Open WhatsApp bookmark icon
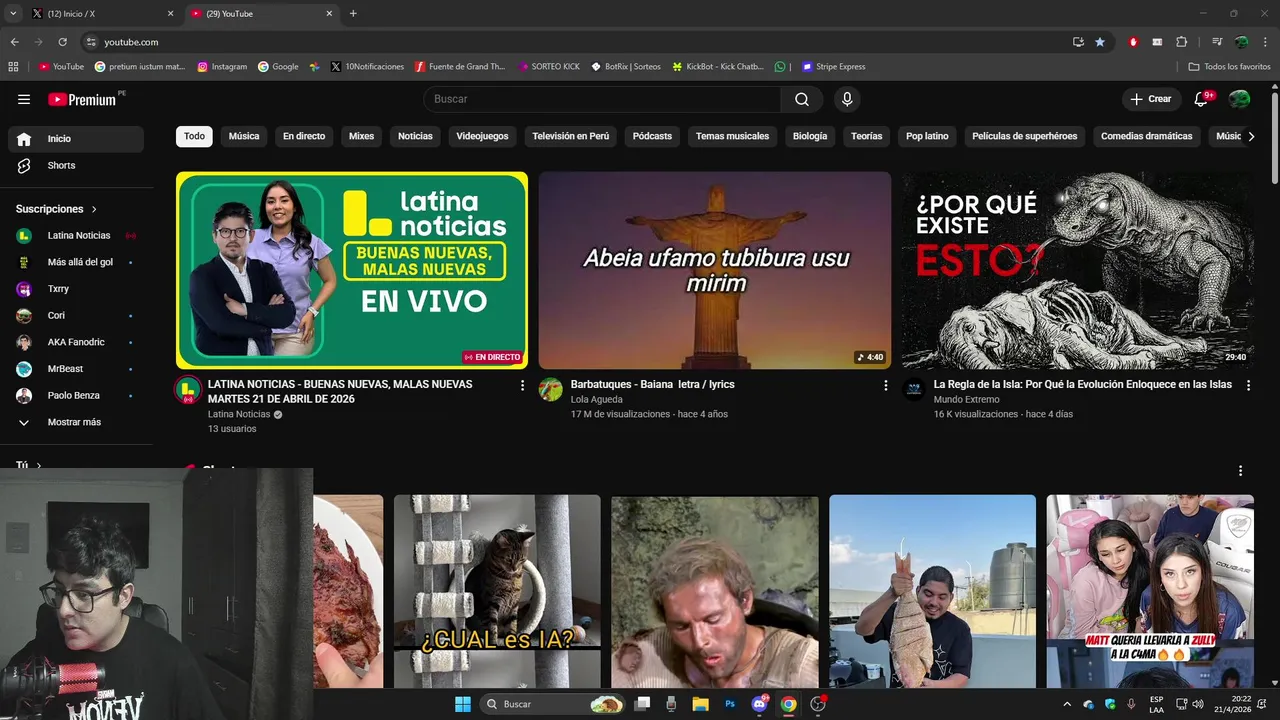This screenshot has height=720, width=1280. [780, 67]
